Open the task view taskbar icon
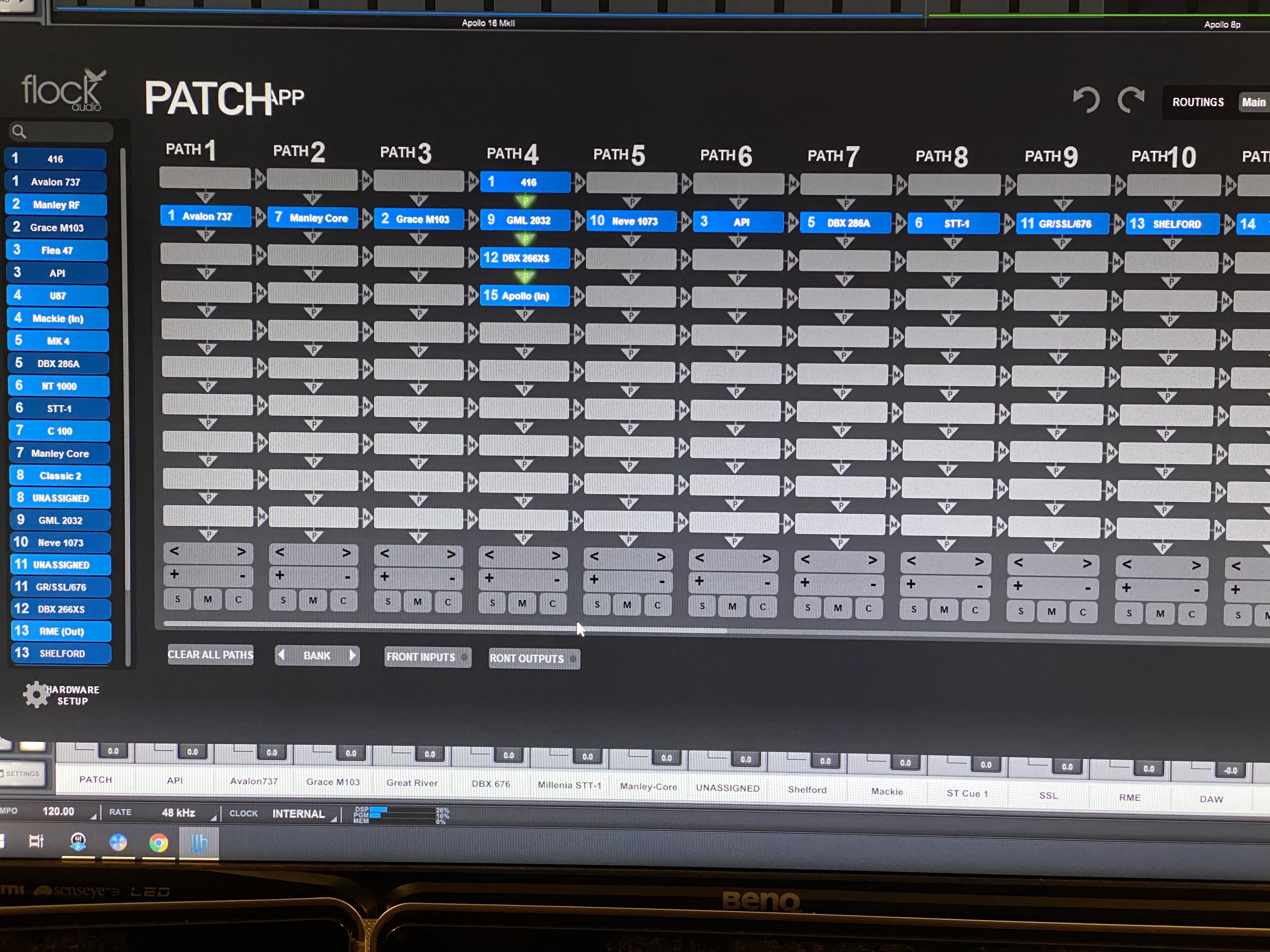The height and width of the screenshot is (952, 1270). point(36,841)
